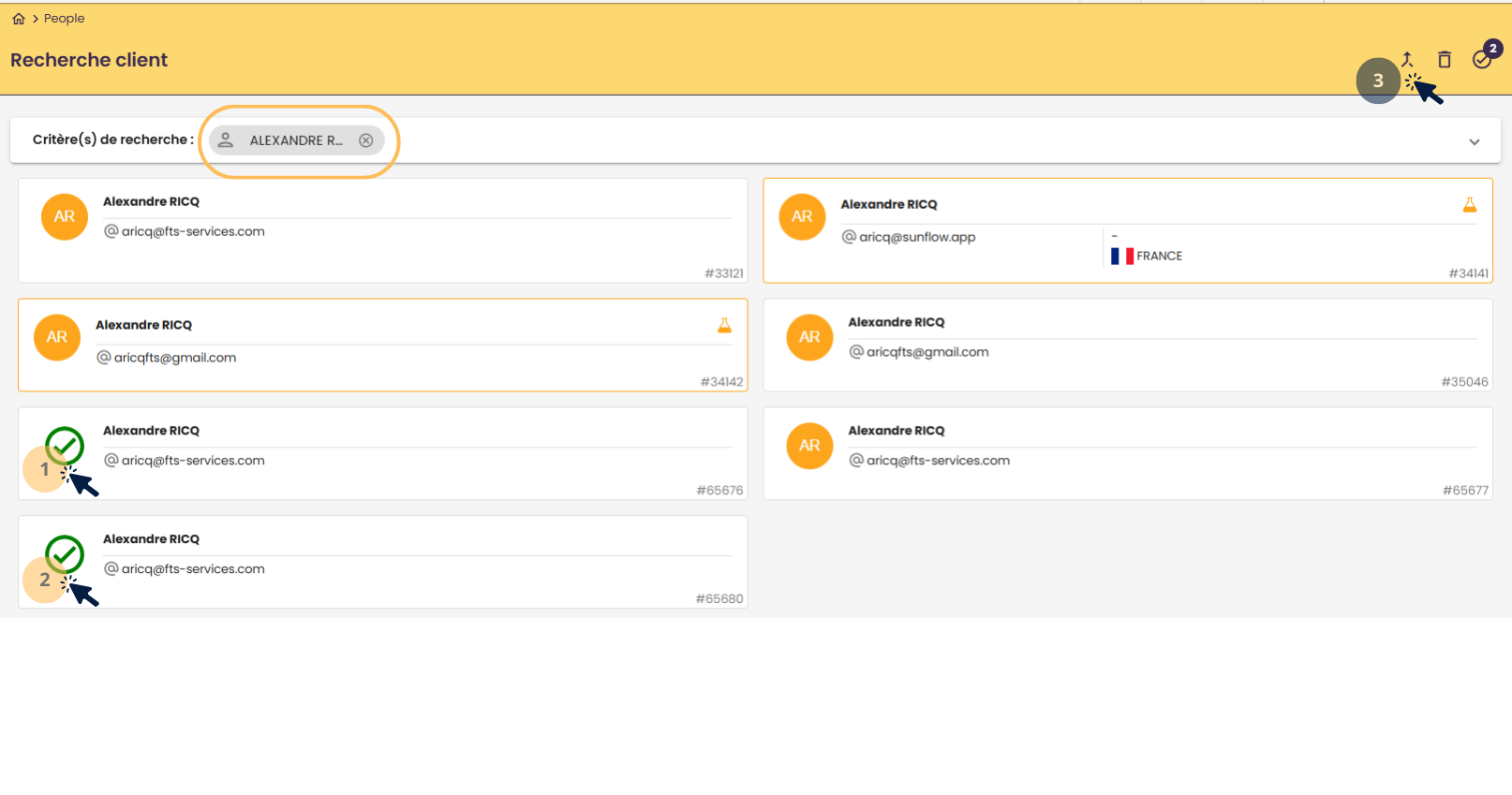Open Alexandre RICQ name on card #65676
The height and width of the screenshot is (795, 1512).
point(151,431)
